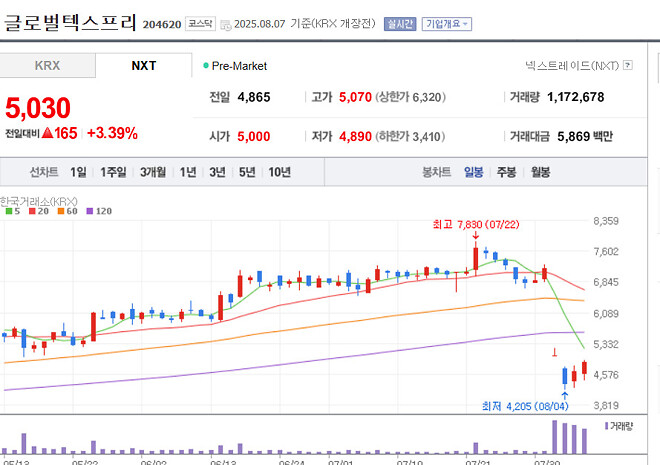Screen dimensions: 660x465
Task: Click the purple 120-day moving average swatch
Action: click(x=90, y=211)
